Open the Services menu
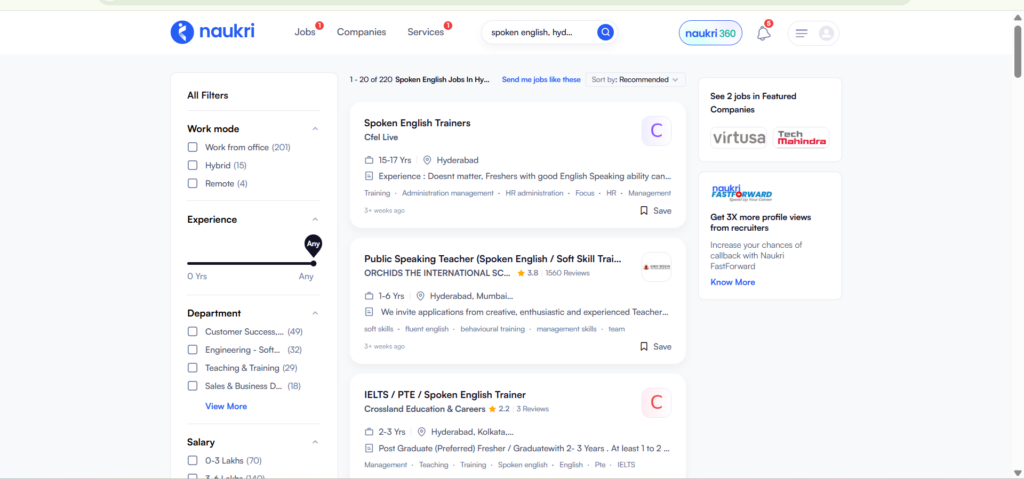 point(426,32)
